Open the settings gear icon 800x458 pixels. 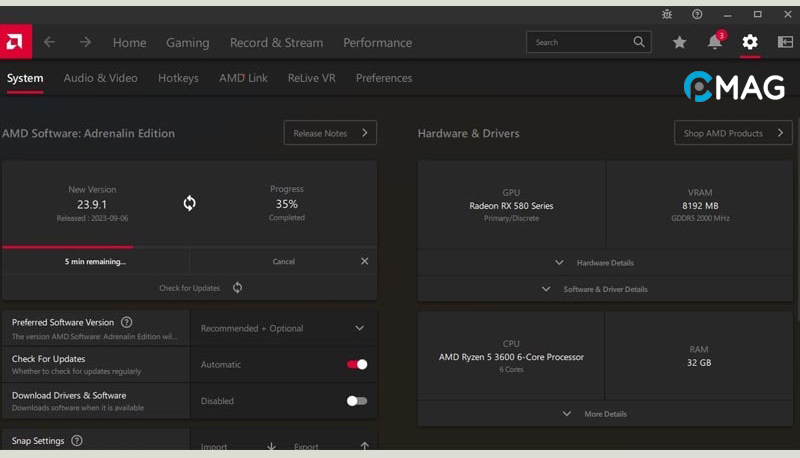pyautogui.click(x=749, y=42)
